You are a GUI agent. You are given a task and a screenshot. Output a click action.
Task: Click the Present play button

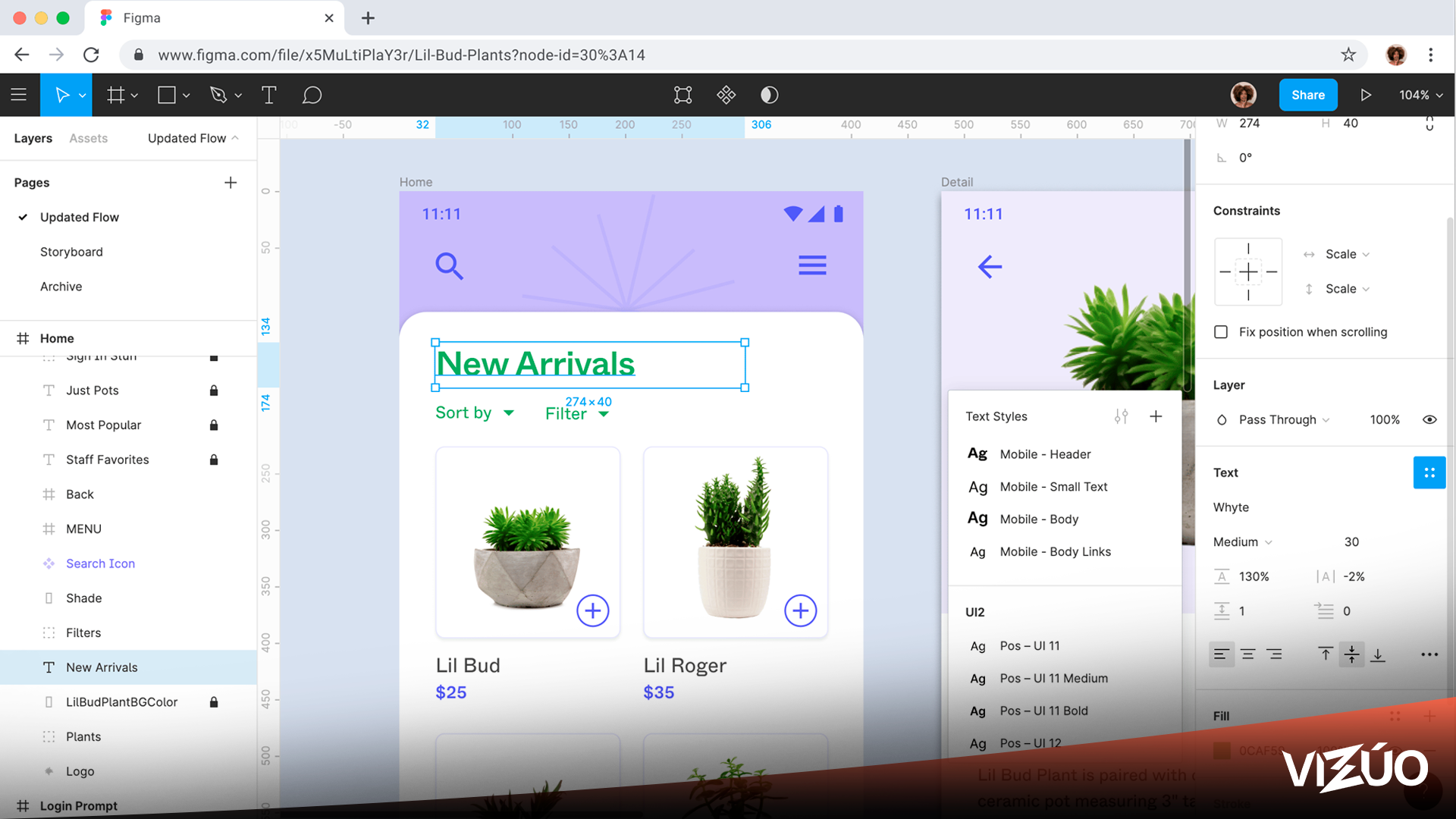[x=1365, y=95]
